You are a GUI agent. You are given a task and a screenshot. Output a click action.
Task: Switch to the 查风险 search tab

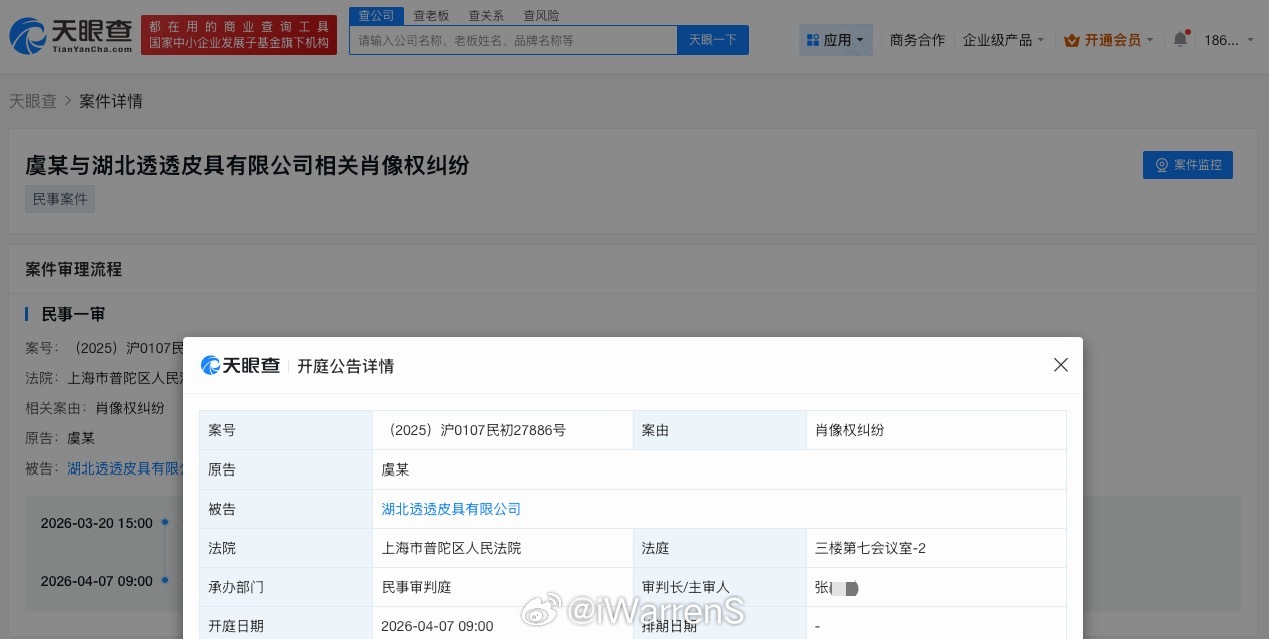(540, 15)
